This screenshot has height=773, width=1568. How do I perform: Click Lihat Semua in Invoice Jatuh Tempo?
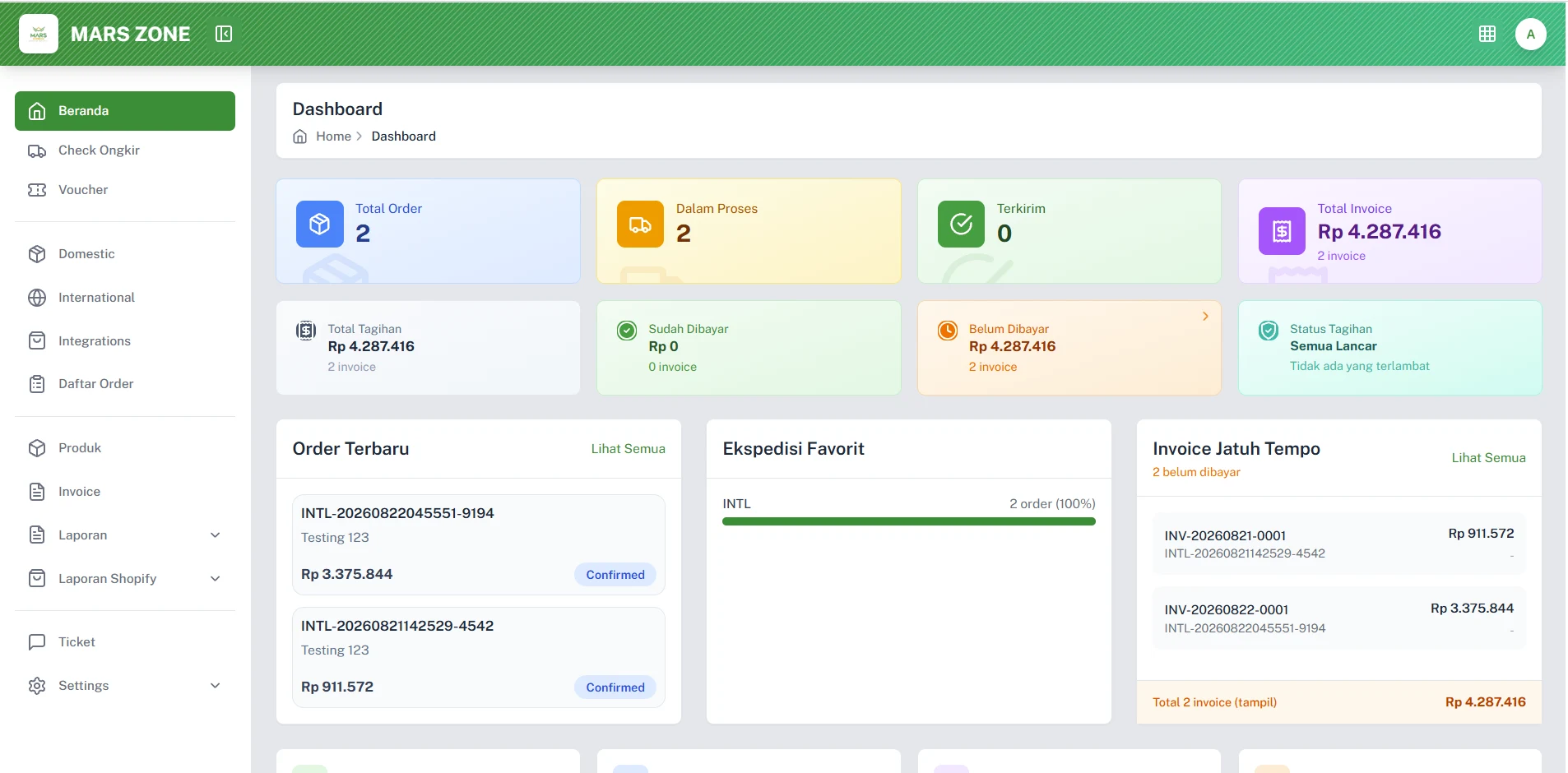[1488, 458]
